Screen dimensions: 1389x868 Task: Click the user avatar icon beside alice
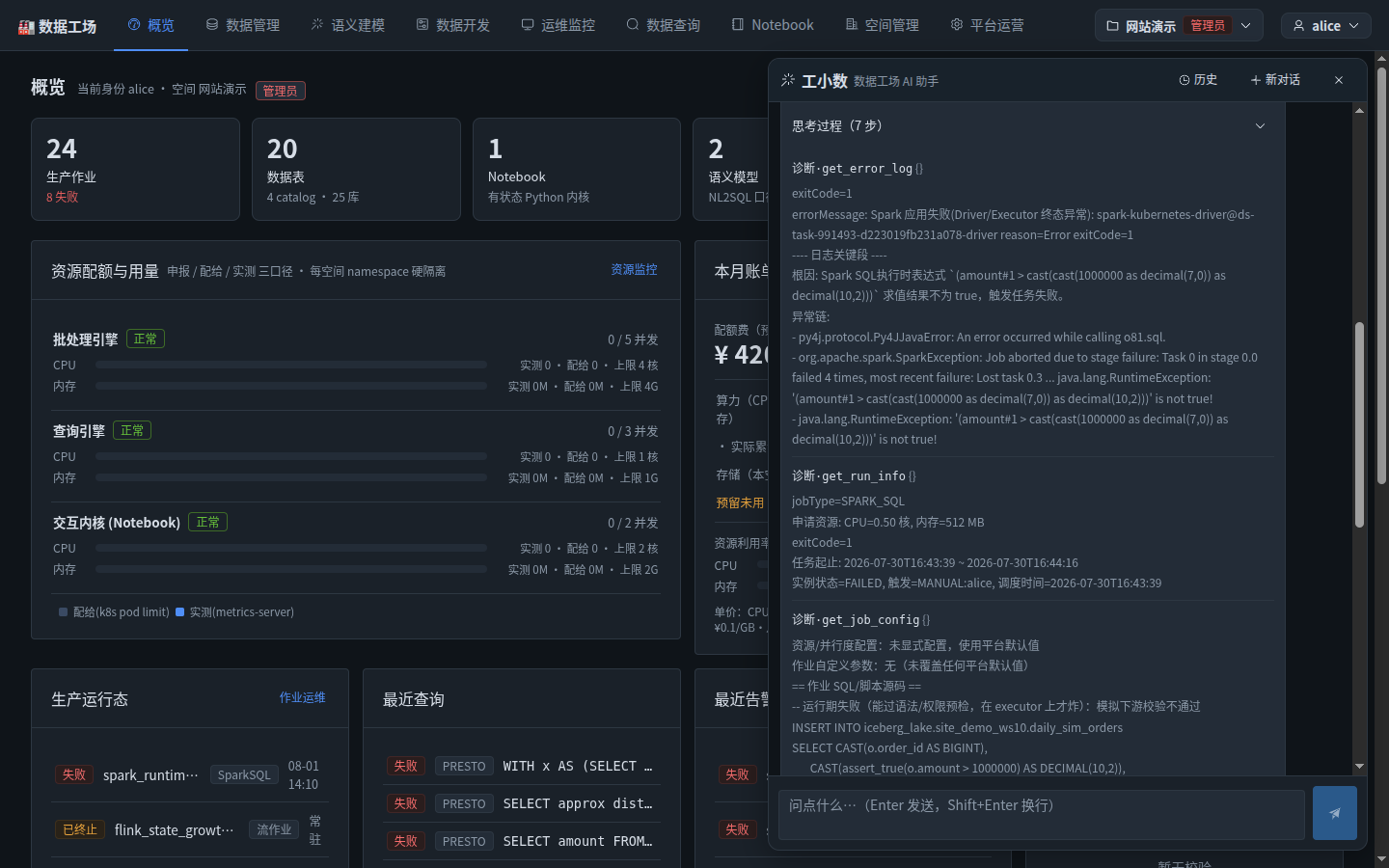point(1299,26)
